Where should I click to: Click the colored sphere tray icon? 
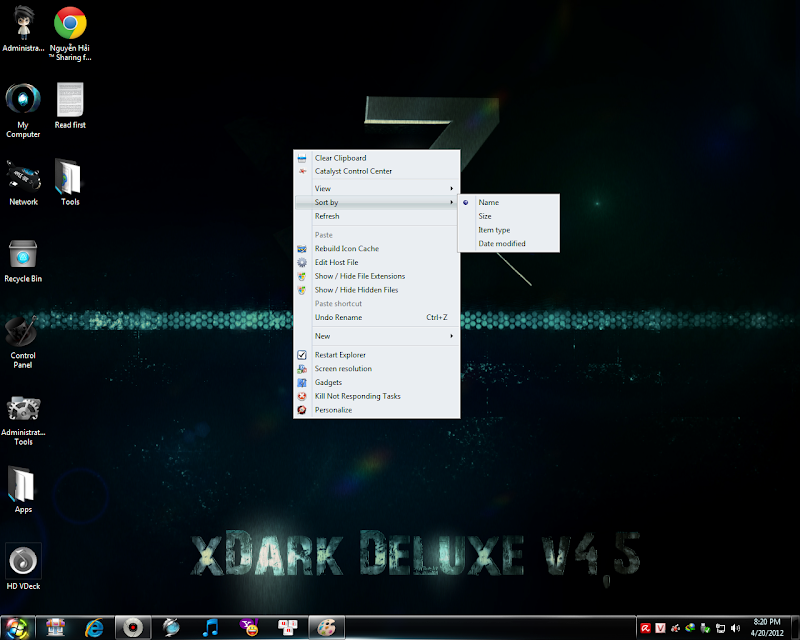point(690,628)
